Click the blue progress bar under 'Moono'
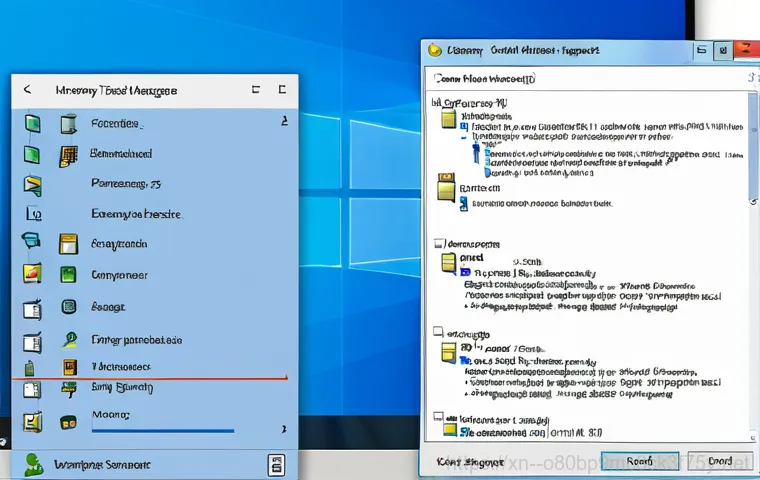Image resolution: width=760 pixels, height=480 pixels. point(162,431)
